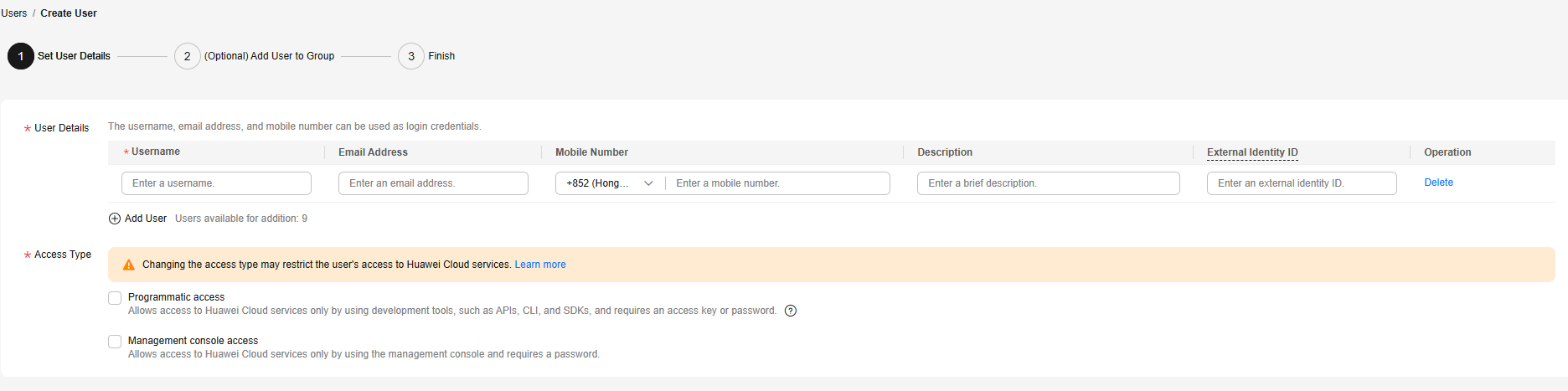The width and height of the screenshot is (1568, 391).
Task: Click the External Identity ID column header
Action: (x=1252, y=152)
